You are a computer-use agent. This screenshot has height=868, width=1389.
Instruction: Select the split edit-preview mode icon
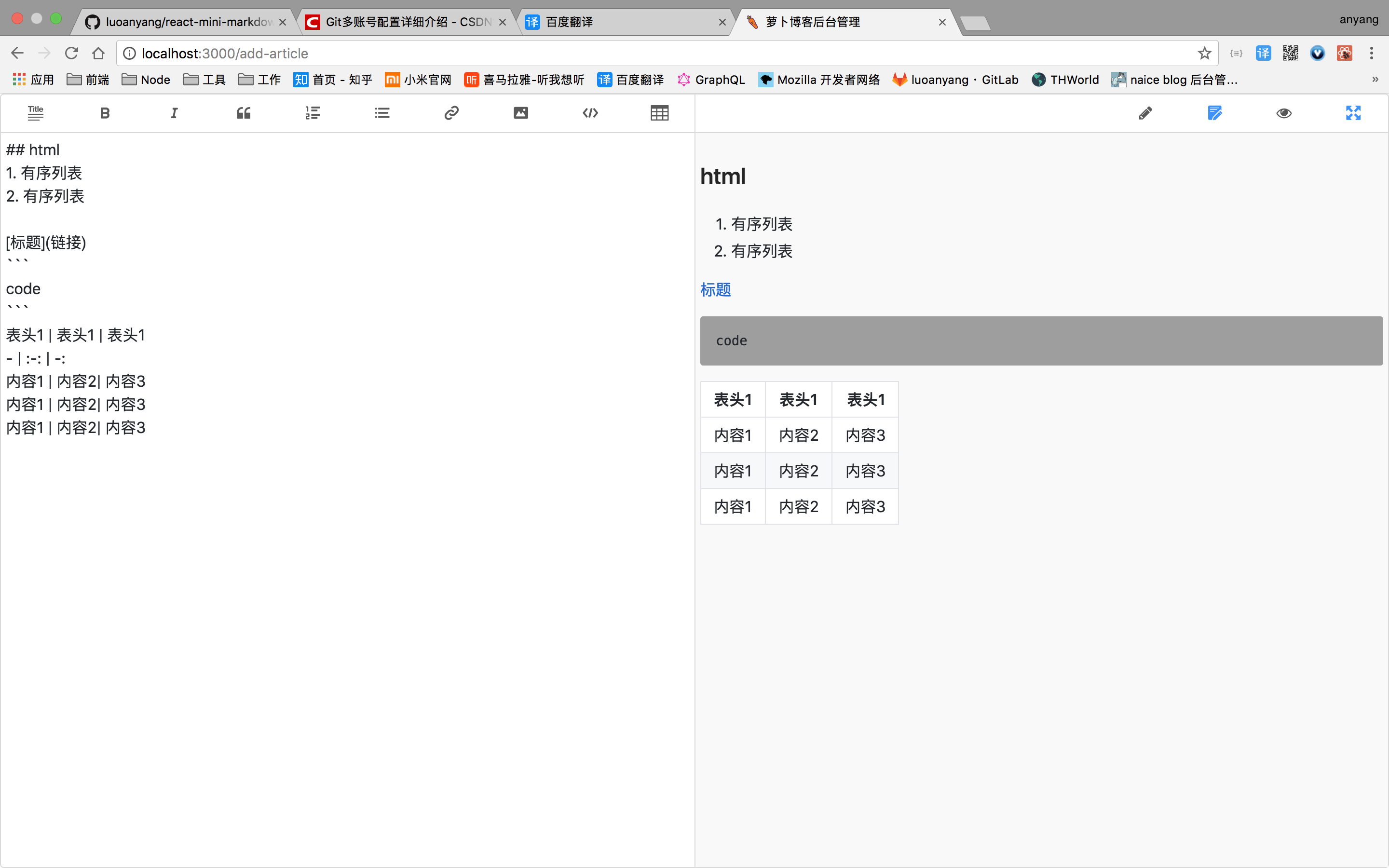[1214, 113]
